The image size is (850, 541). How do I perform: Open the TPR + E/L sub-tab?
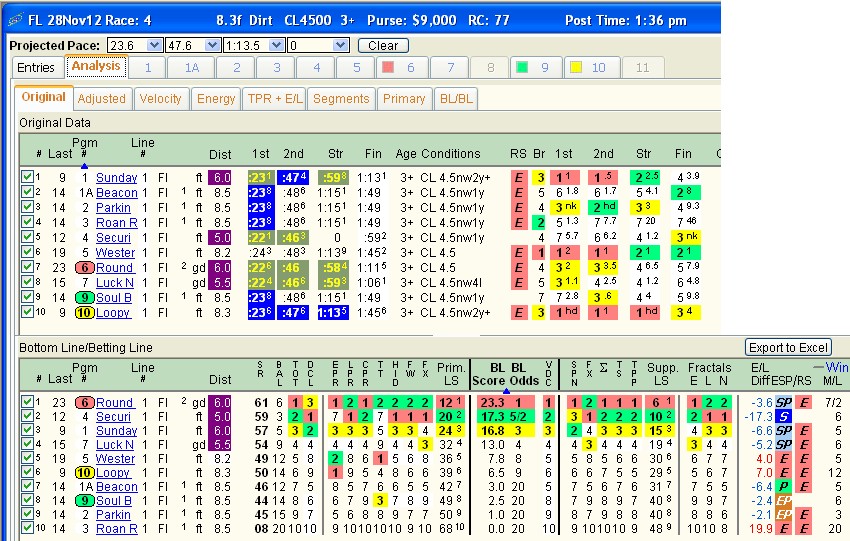(x=275, y=99)
